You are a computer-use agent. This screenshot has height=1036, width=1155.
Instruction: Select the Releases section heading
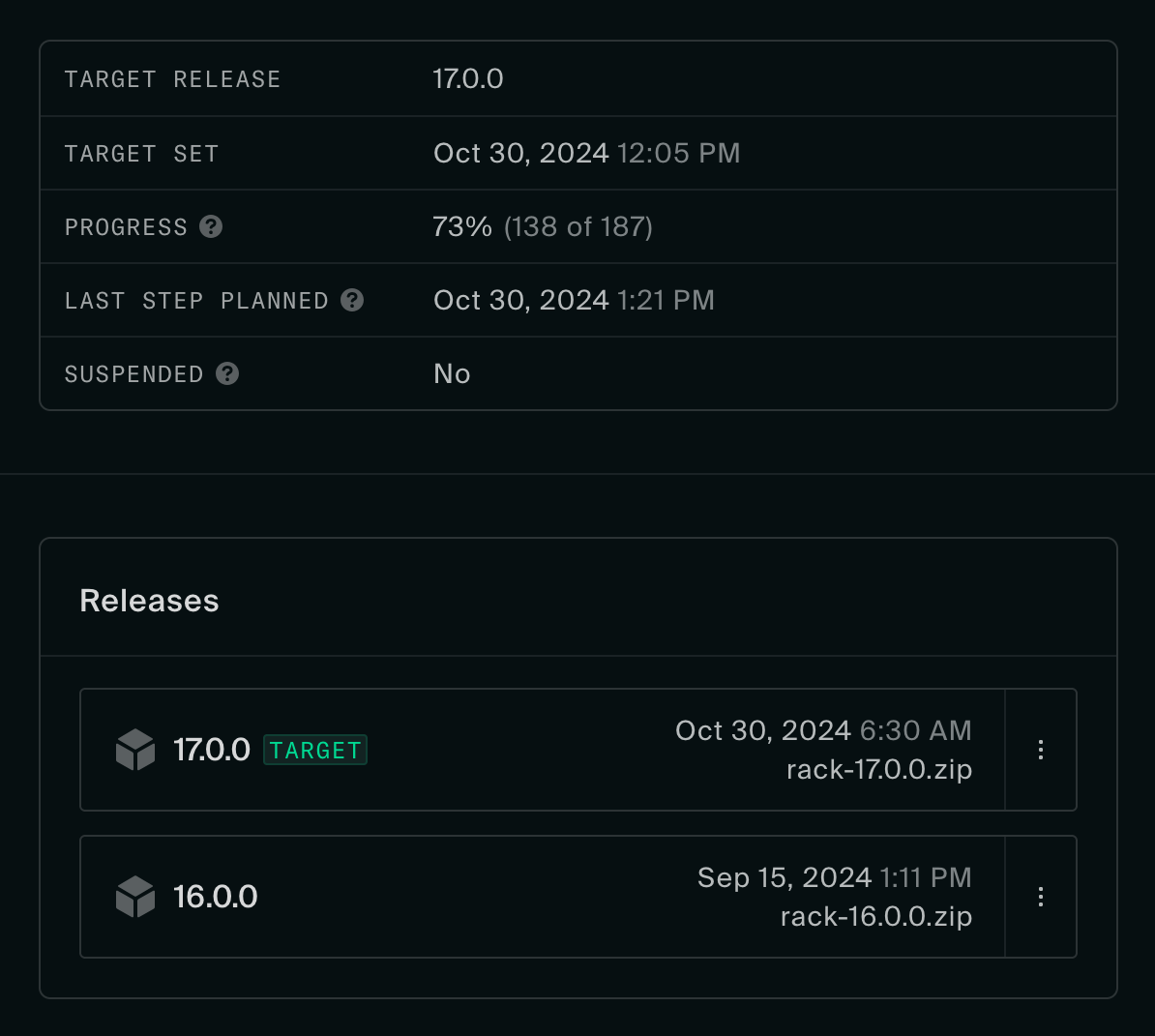[x=149, y=600]
